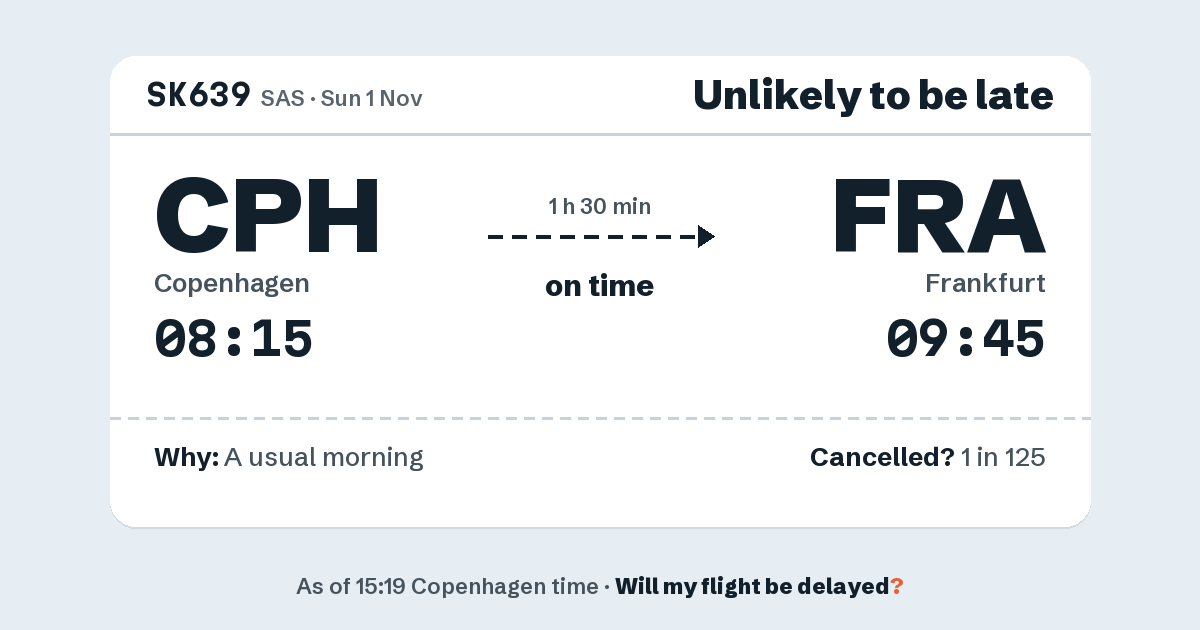The image size is (1200, 630).
Task: Click the FRA airport code
Action: [x=938, y=215]
